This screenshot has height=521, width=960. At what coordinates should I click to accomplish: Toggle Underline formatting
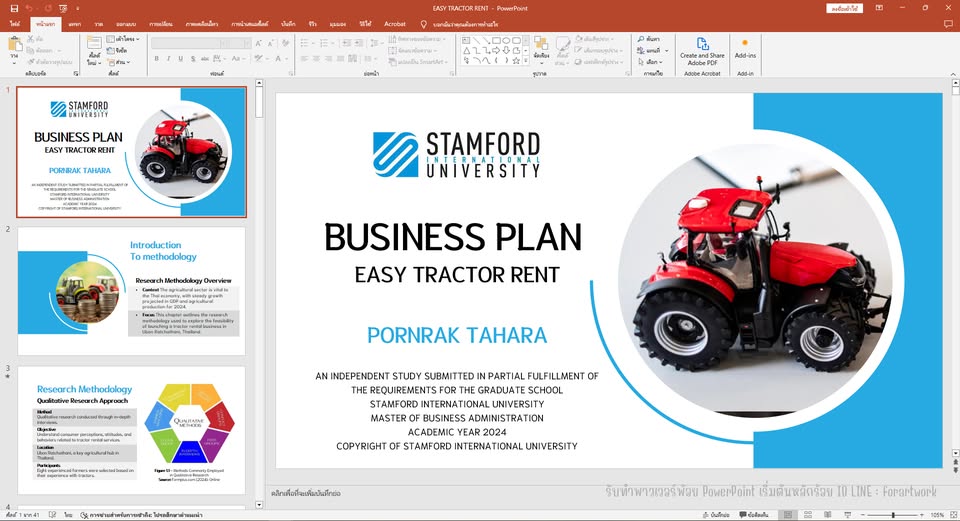[x=181, y=59]
